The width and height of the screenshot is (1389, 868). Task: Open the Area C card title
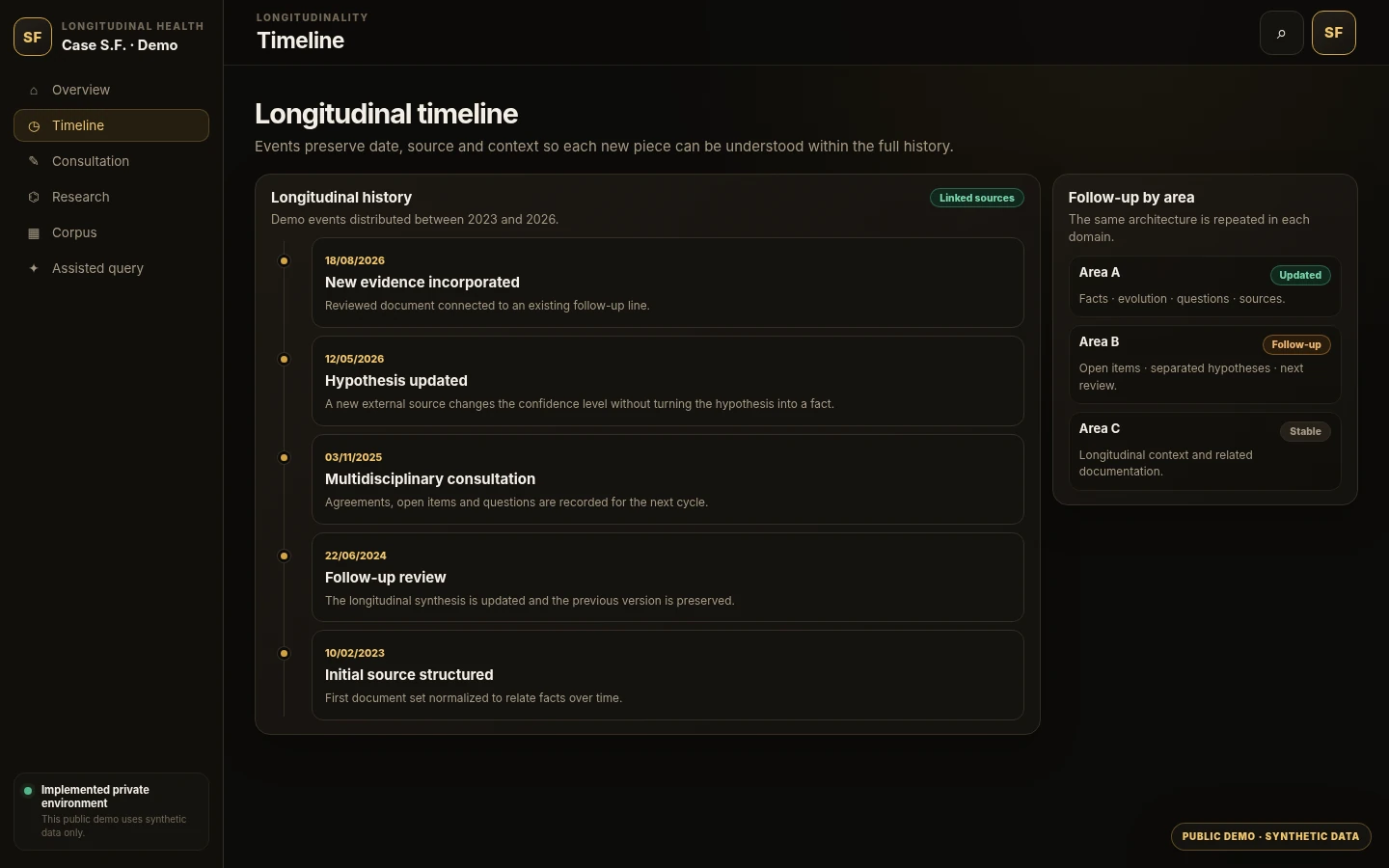coord(1100,429)
